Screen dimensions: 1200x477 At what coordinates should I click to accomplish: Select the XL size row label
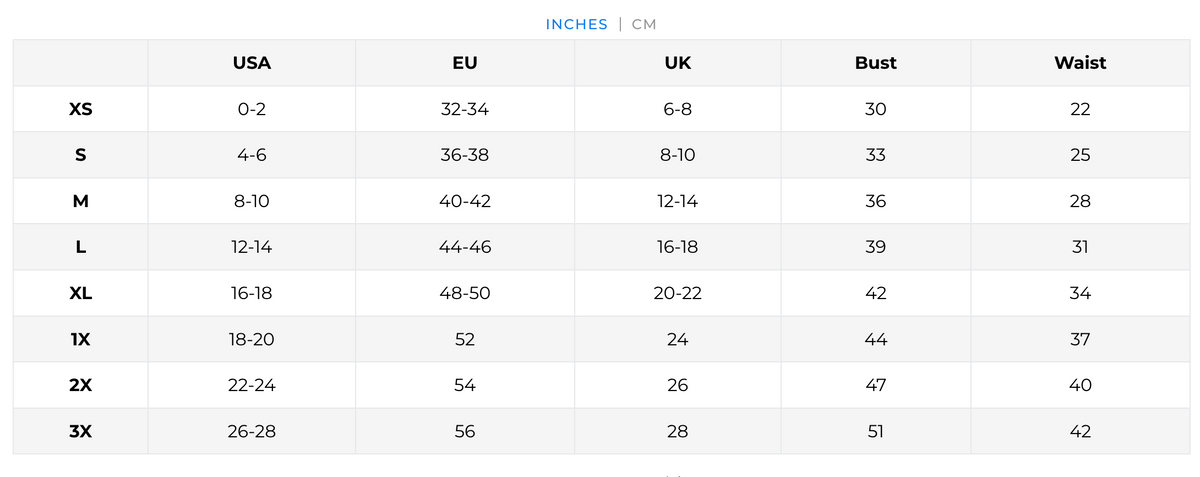(81, 293)
